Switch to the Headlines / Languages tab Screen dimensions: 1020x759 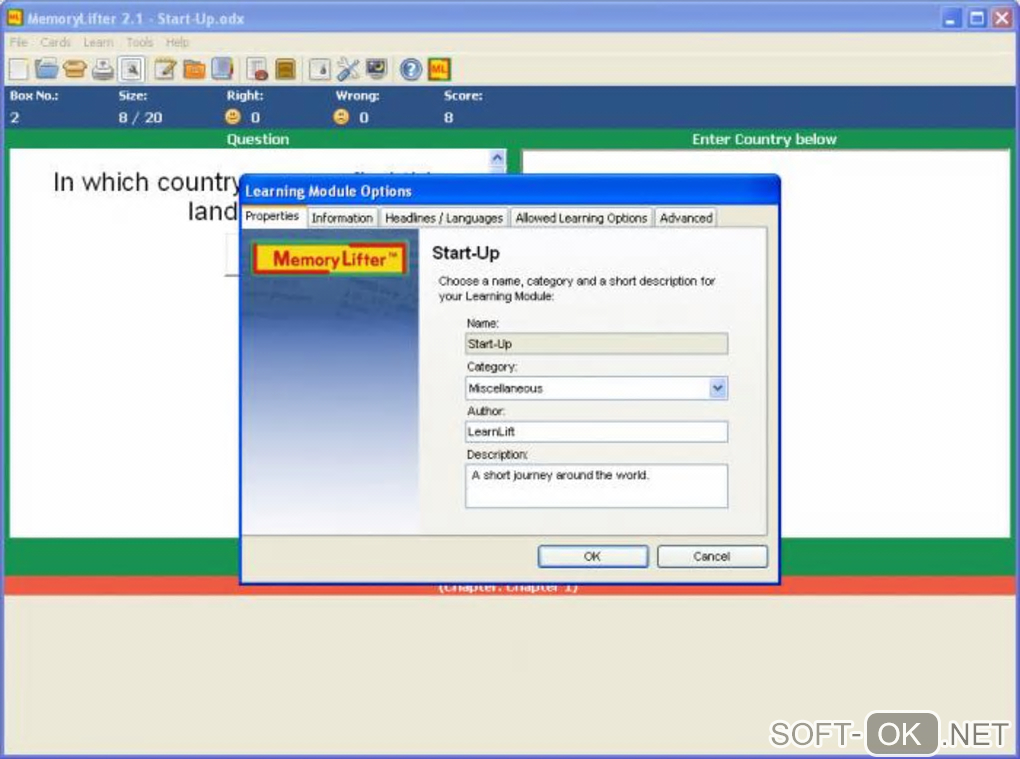tap(444, 218)
